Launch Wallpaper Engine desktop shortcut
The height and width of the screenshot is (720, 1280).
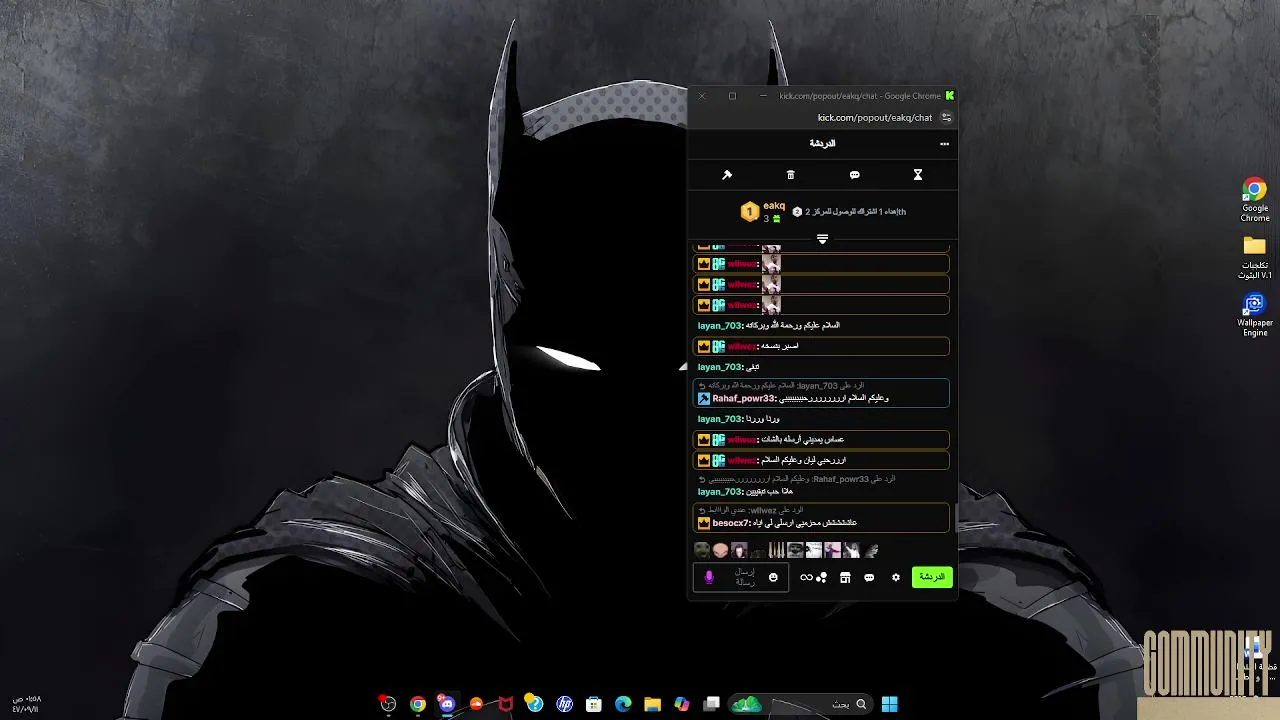[x=1255, y=314]
